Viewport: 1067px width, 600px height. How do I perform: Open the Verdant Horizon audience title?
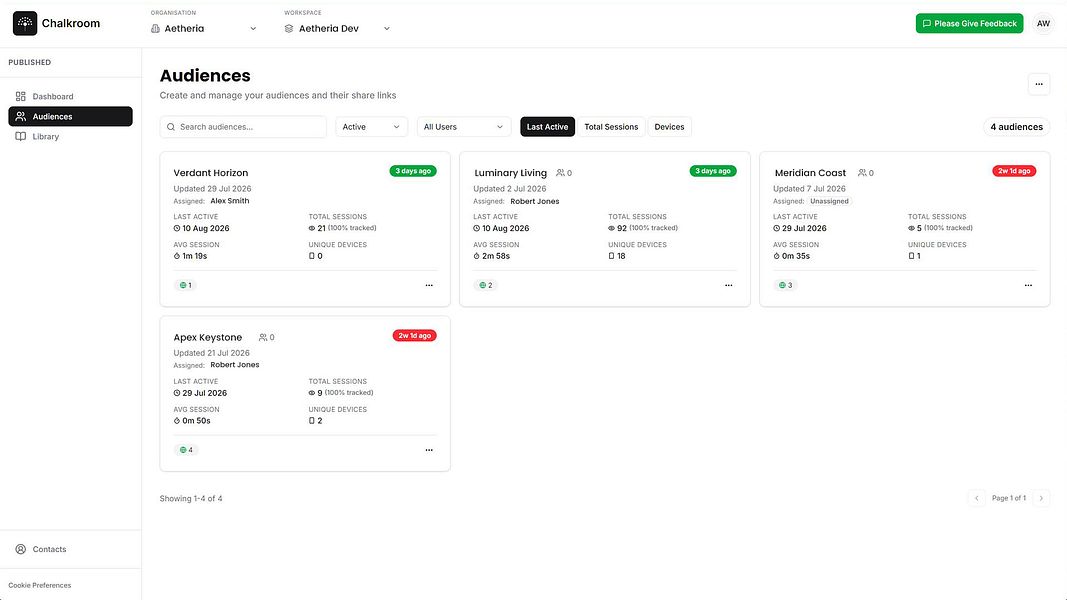[x=211, y=173]
